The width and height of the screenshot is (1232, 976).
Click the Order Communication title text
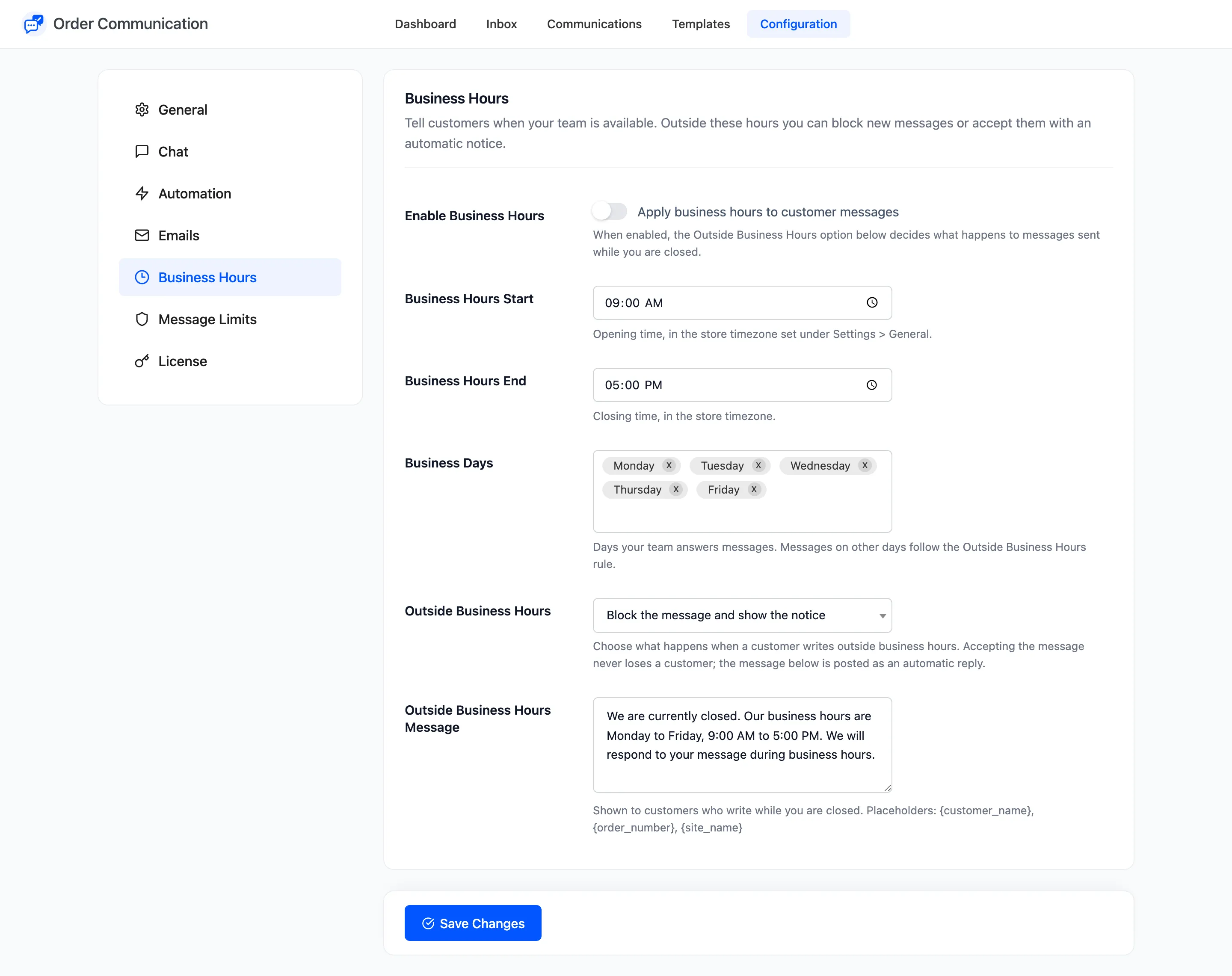pyautogui.click(x=130, y=24)
